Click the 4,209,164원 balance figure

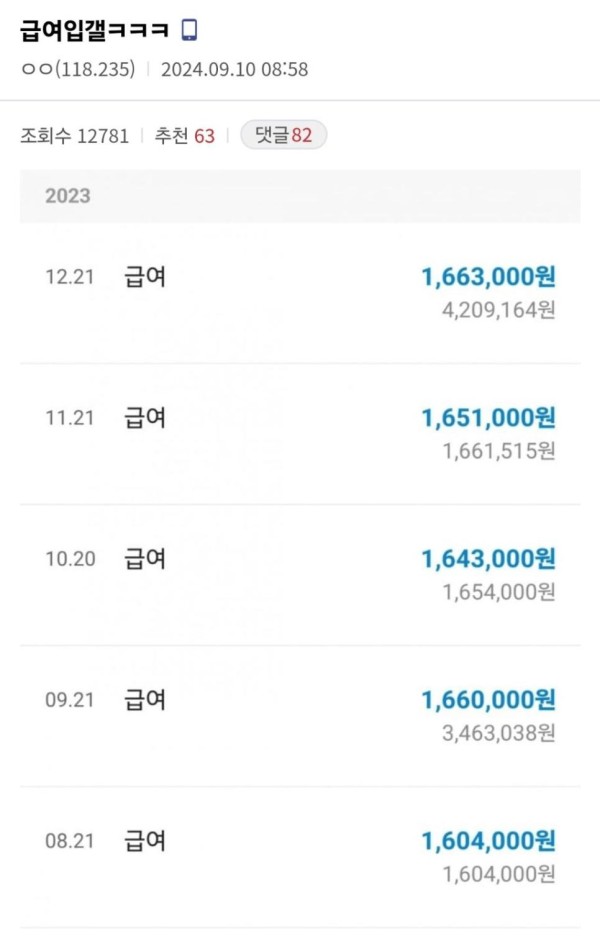coord(499,310)
